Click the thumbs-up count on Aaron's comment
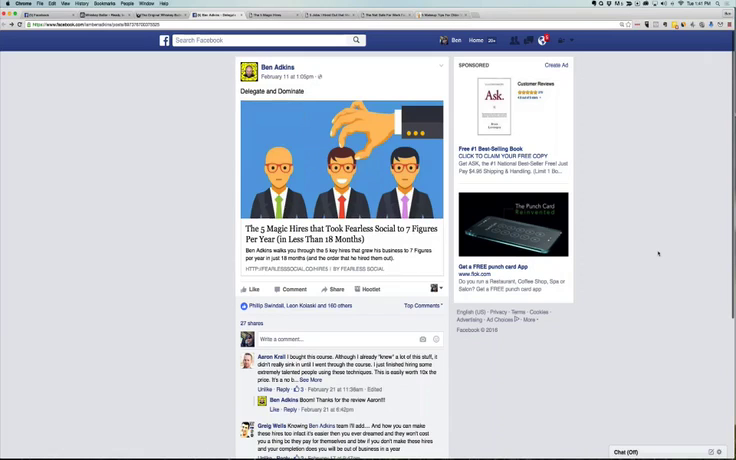Image resolution: width=736 pixels, height=460 pixels. click(299, 389)
